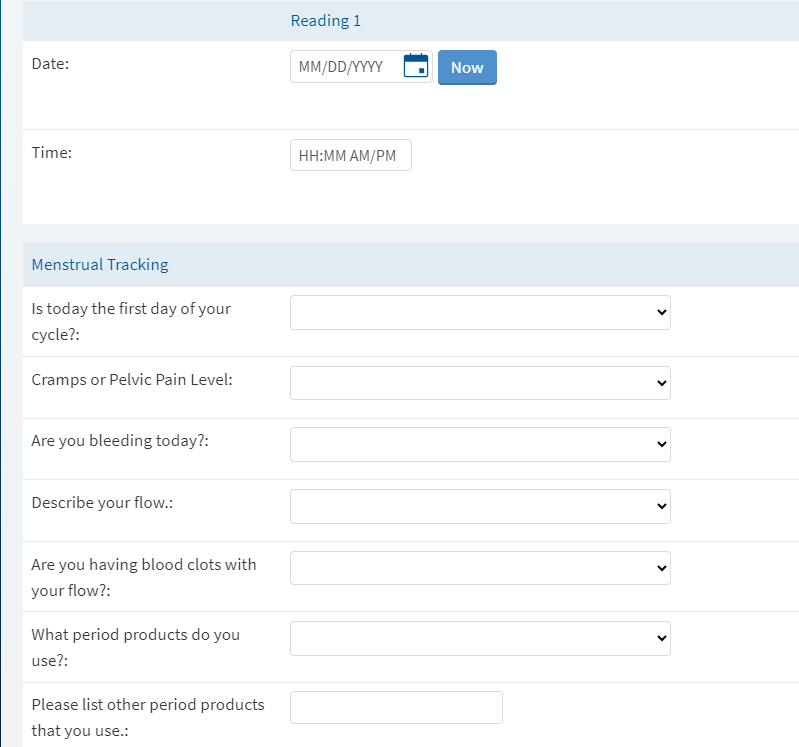This screenshot has height=747, width=799.
Task: Click the other period products text field
Action: (x=396, y=707)
